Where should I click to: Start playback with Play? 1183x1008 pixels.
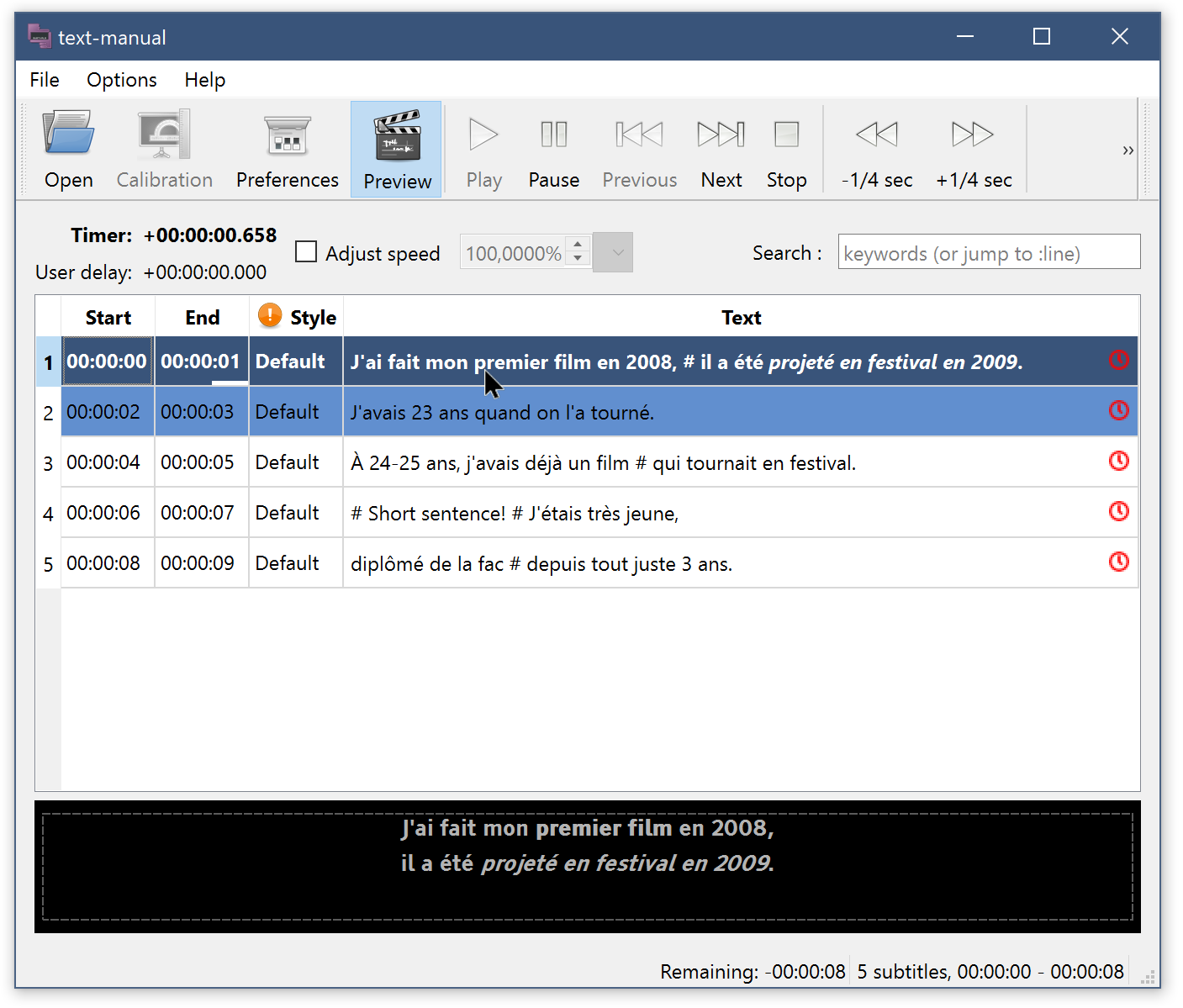click(x=484, y=150)
